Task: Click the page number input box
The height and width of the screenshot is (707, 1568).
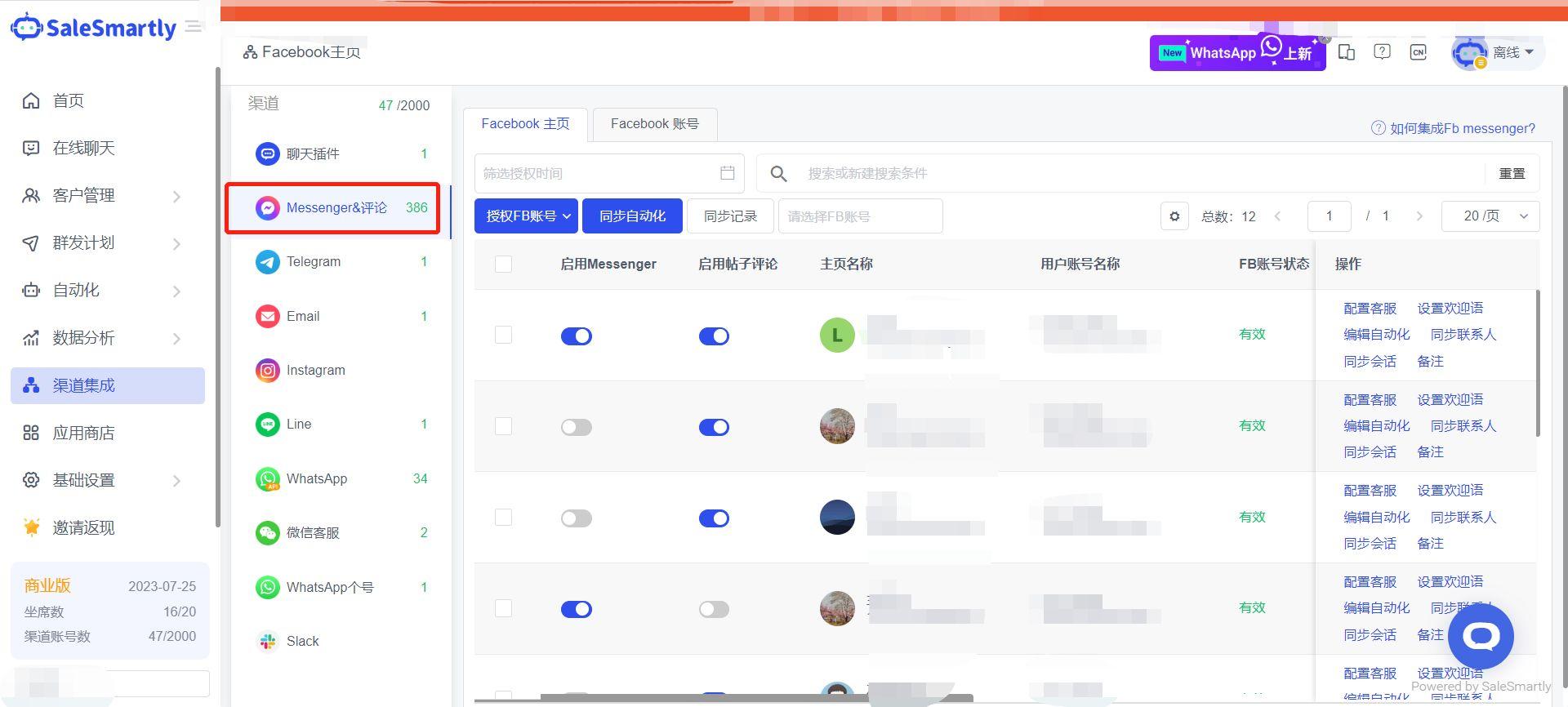Action: click(x=1330, y=216)
